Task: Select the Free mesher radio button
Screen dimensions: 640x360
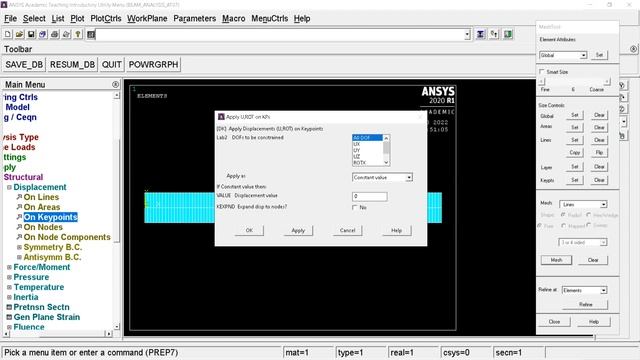Action: point(540,225)
